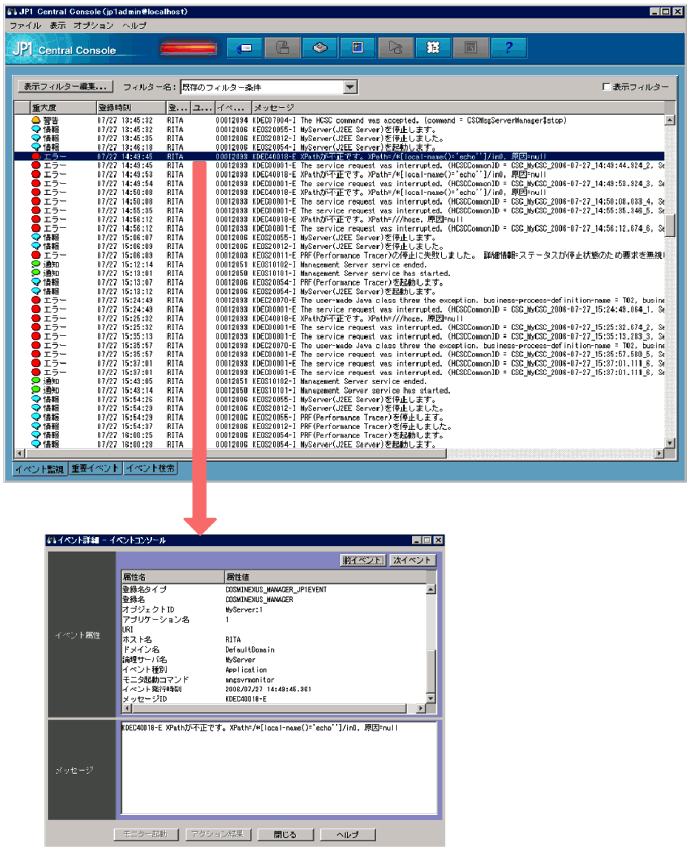Click the info icon of the 15:54:26 row
Screen dimensions: 688x849
point(36,399)
